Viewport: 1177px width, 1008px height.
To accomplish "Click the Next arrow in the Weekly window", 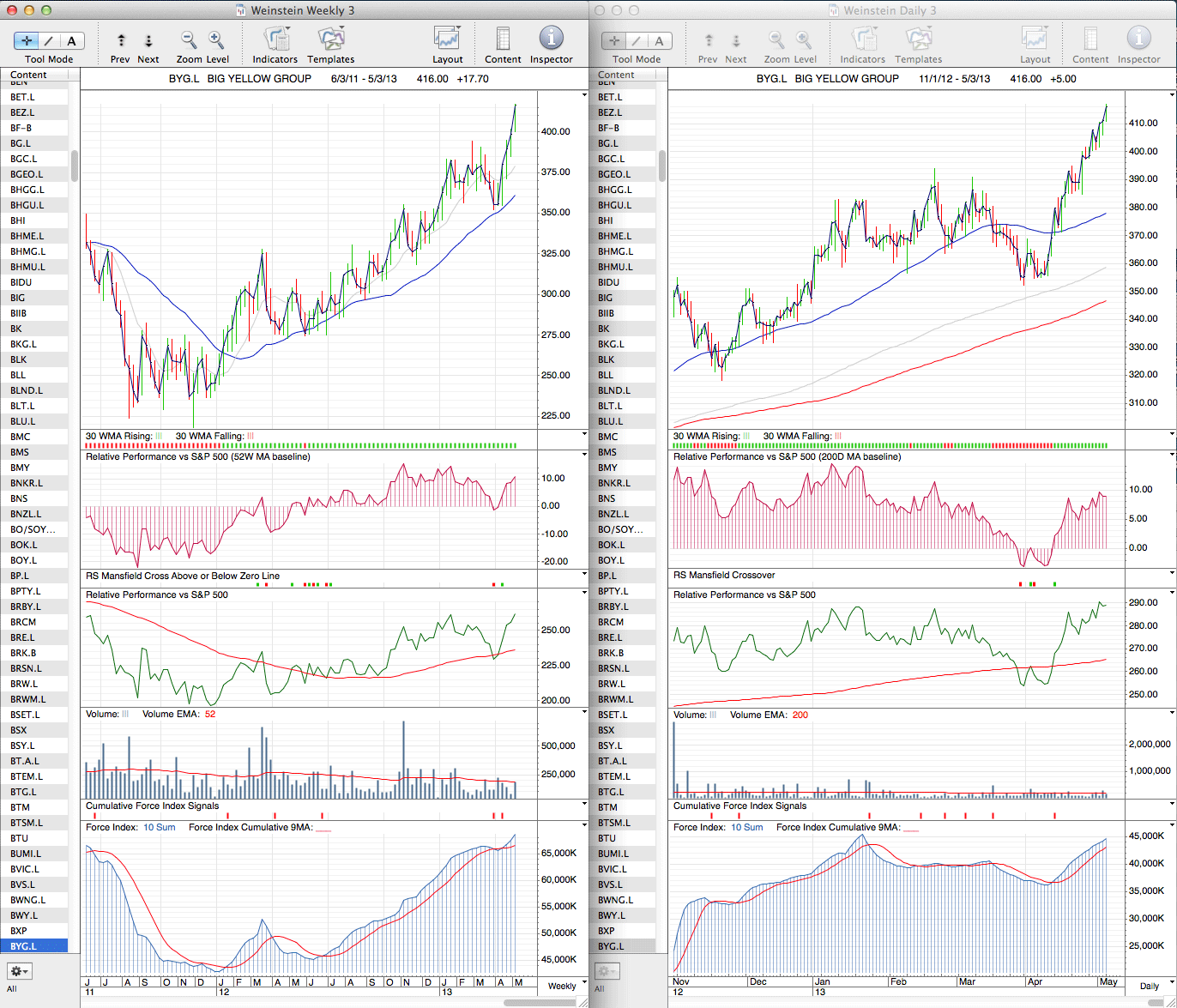I will 148,40.
